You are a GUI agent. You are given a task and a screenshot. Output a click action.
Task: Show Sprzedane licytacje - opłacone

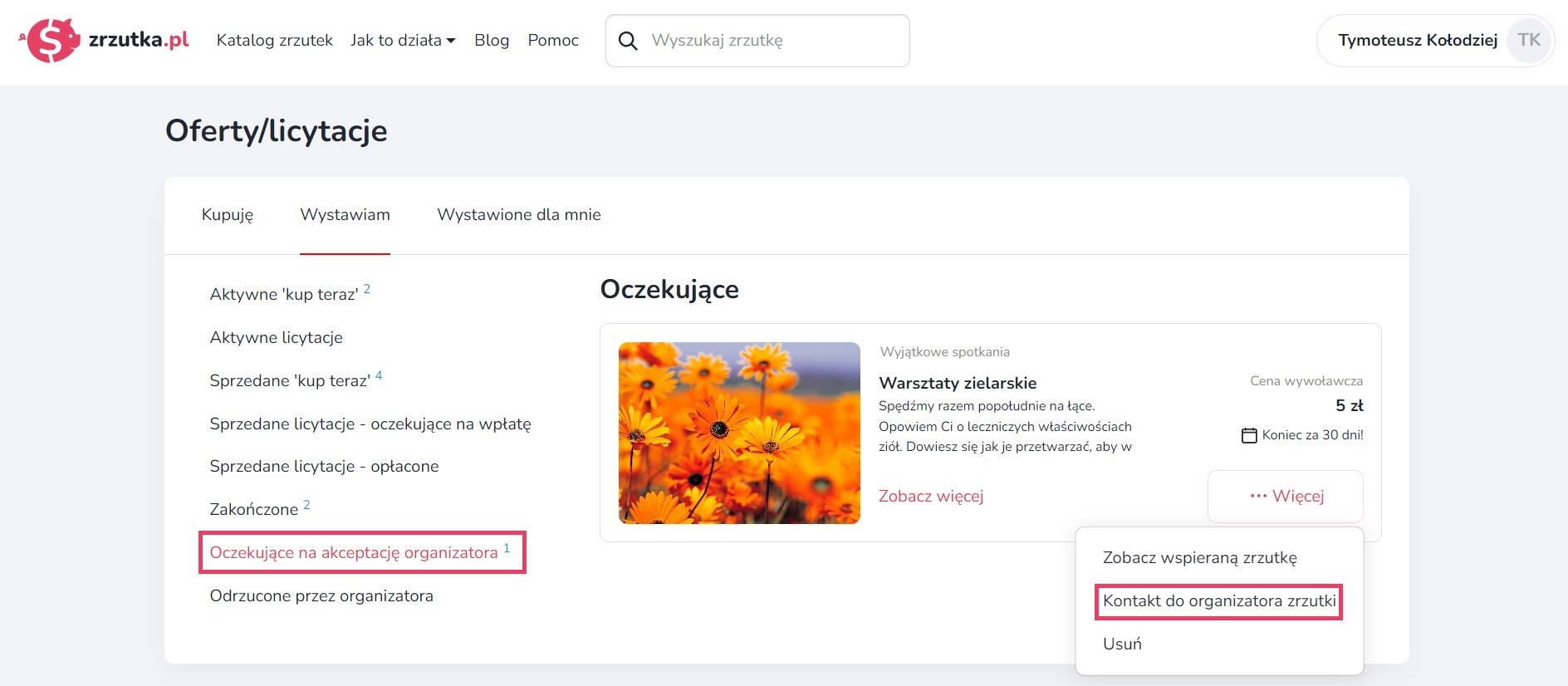pyautogui.click(x=324, y=467)
